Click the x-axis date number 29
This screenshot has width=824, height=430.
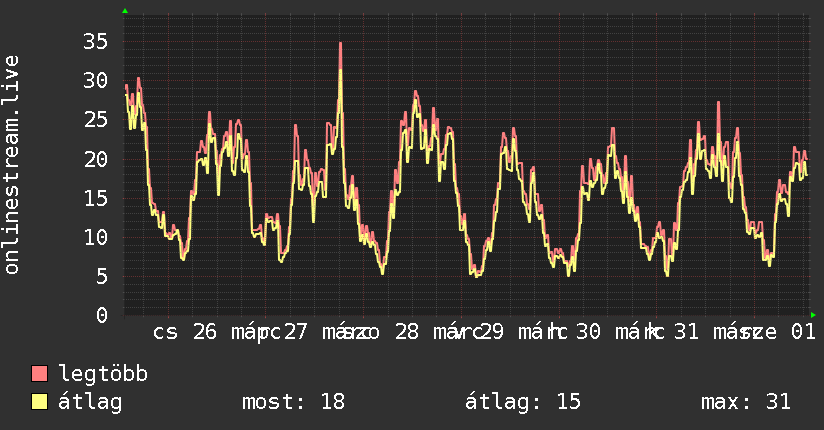pos(491,332)
